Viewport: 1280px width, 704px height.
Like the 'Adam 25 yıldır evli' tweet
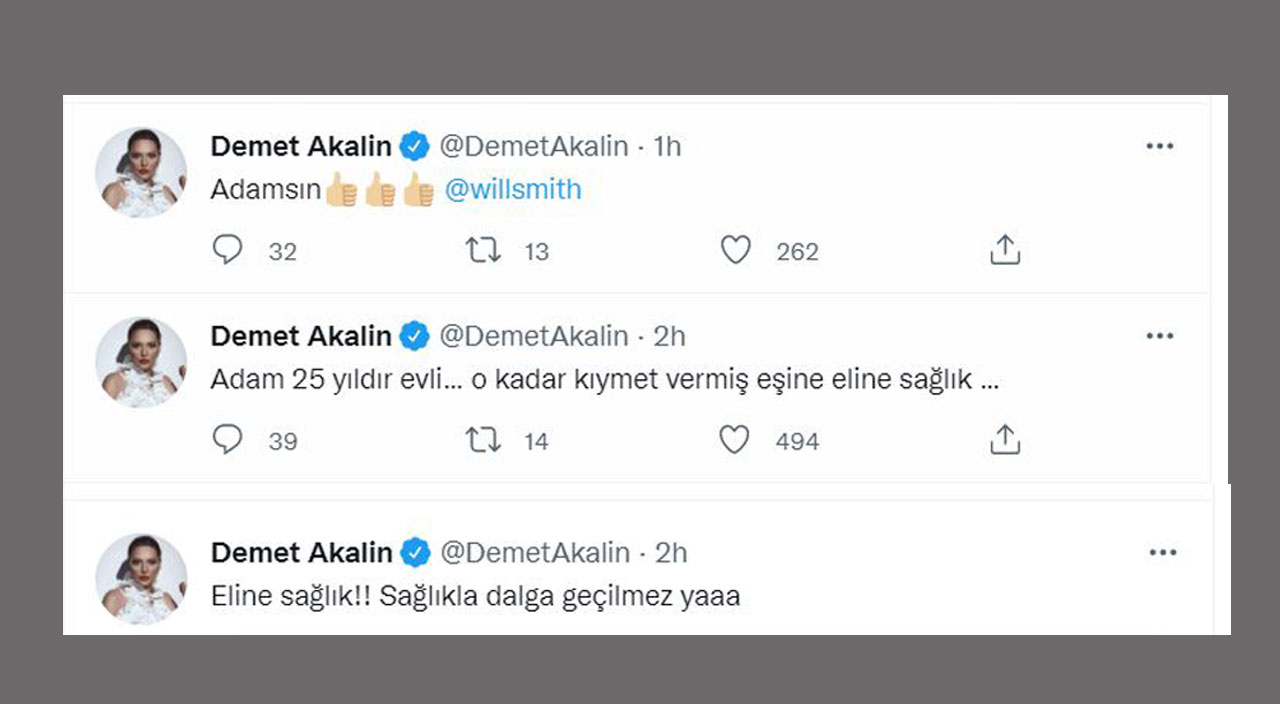click(x=736, y=440)
